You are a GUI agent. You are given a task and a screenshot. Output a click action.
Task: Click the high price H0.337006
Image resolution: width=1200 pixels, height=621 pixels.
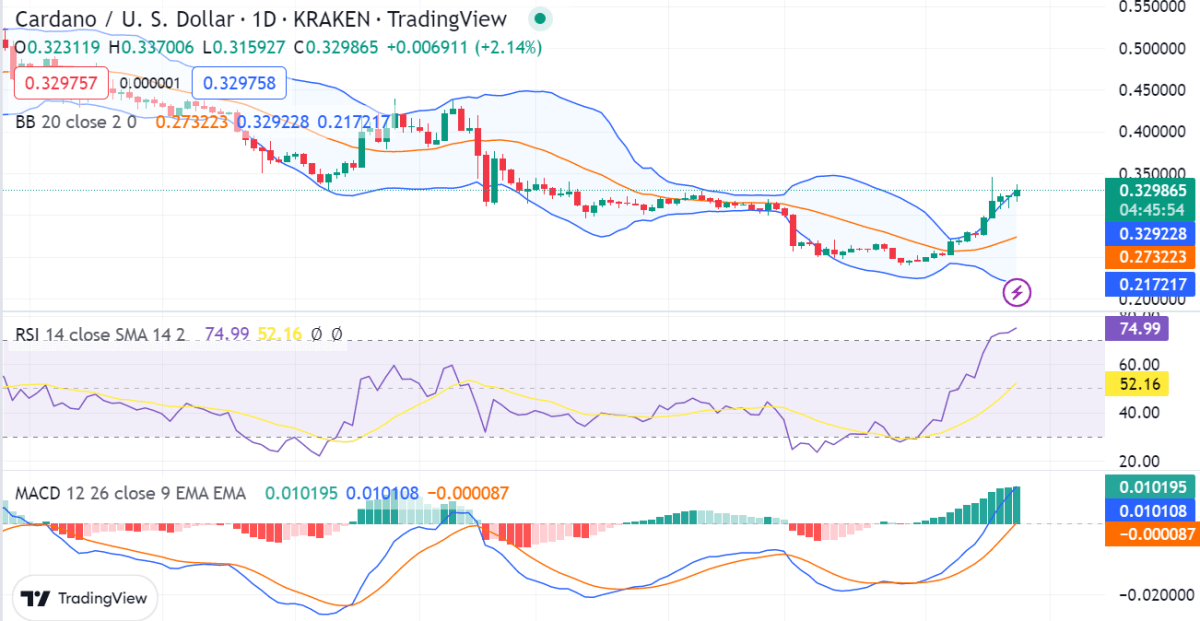(153, 47)
